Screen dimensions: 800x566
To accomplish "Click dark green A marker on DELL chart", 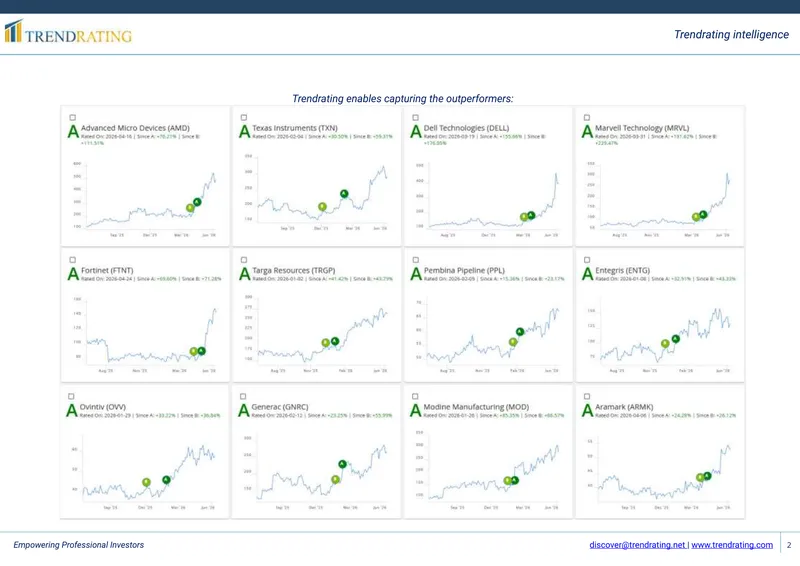I will click(531, 215).
